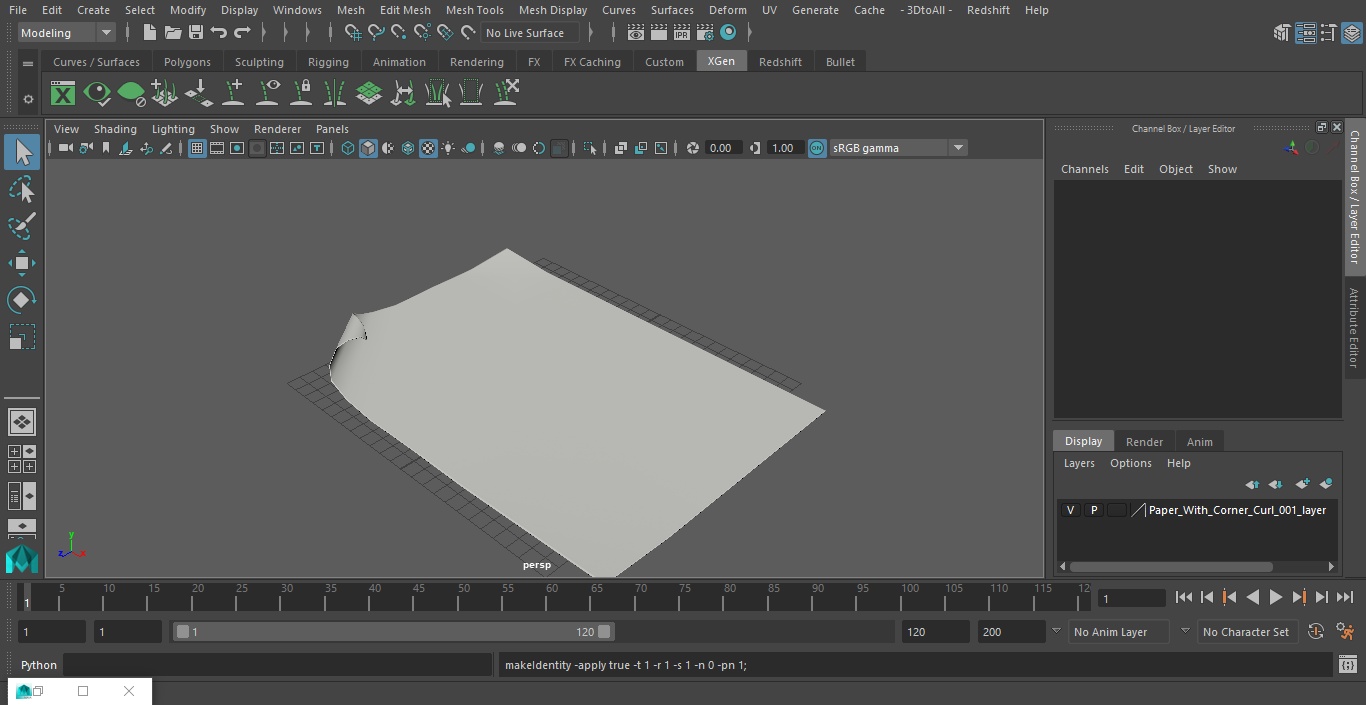Activate the Move tool
This screenshot has width=1366, height=705.
point(22,264)
